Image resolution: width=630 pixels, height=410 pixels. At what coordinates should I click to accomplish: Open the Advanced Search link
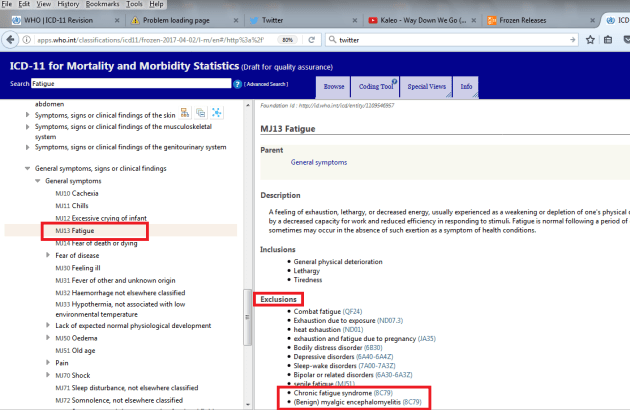tap(267, 84)
